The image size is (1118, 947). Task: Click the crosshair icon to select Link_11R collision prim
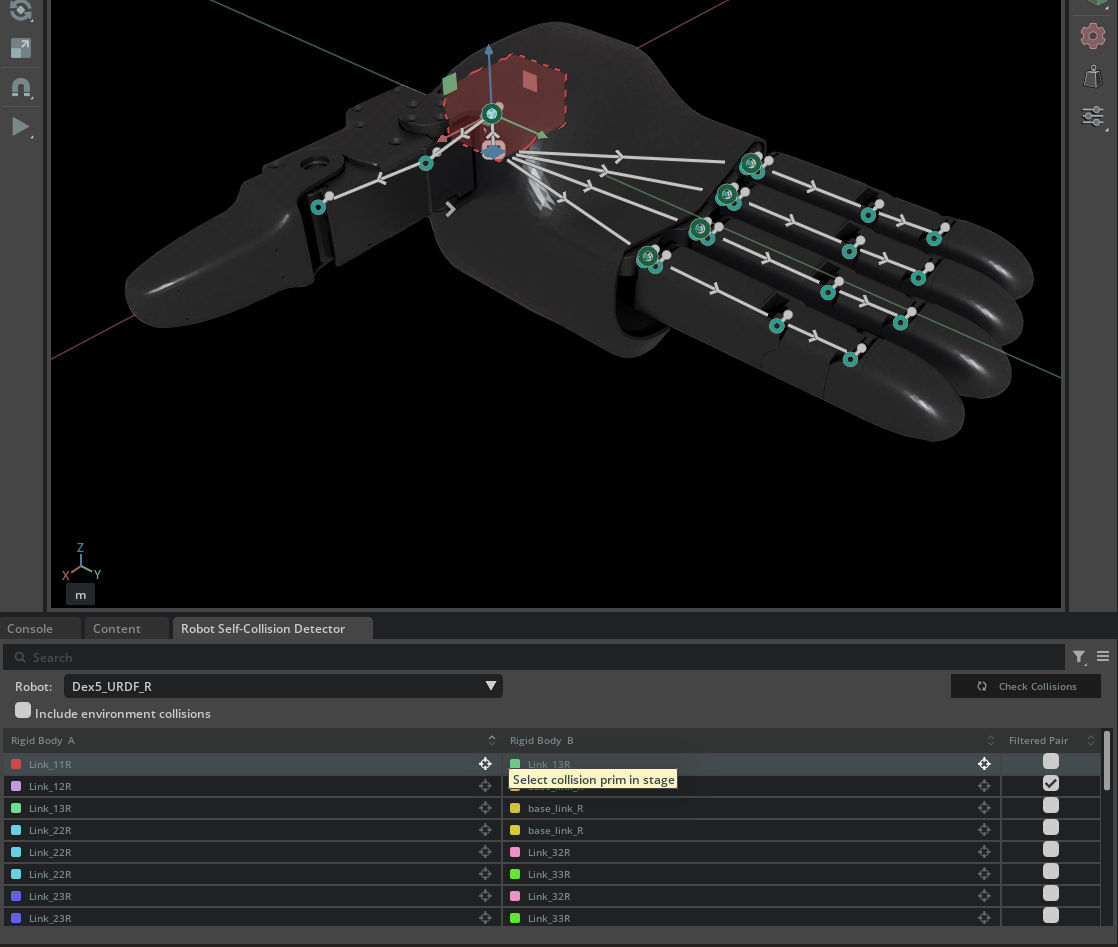(485, 762)
